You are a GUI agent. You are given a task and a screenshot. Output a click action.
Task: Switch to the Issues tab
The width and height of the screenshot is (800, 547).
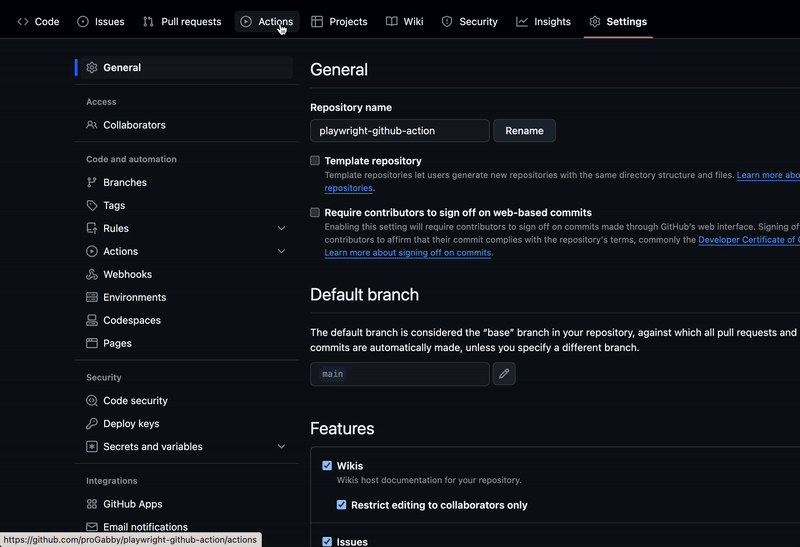coord(101,21)
